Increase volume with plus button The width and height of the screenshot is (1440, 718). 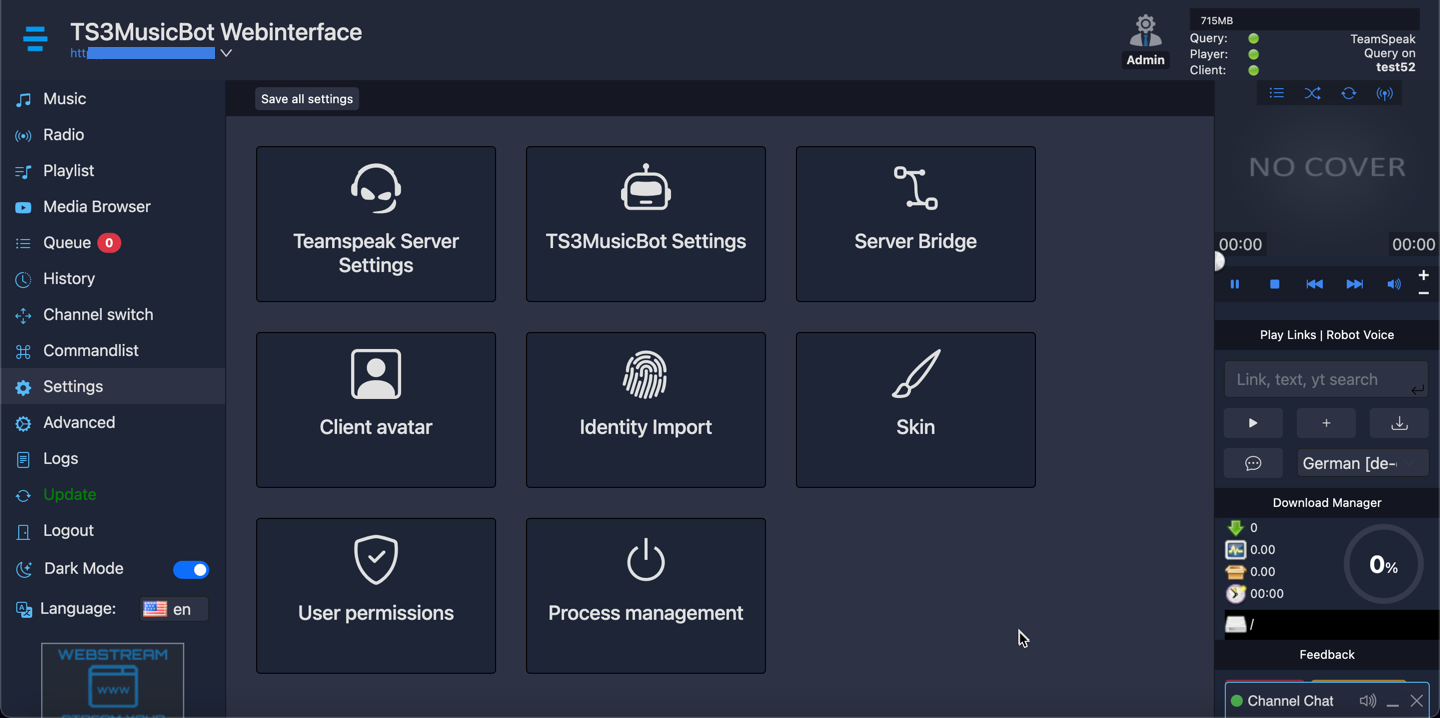point(1424,275)
